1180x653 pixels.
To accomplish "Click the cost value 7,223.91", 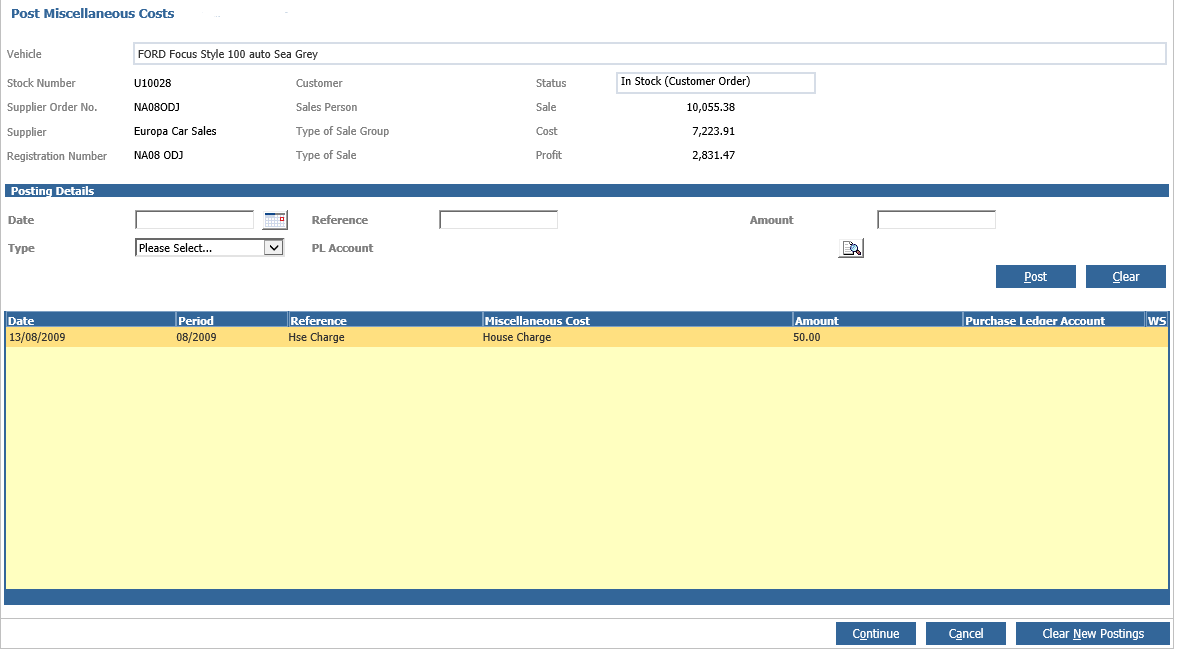I will pos(713,131).
